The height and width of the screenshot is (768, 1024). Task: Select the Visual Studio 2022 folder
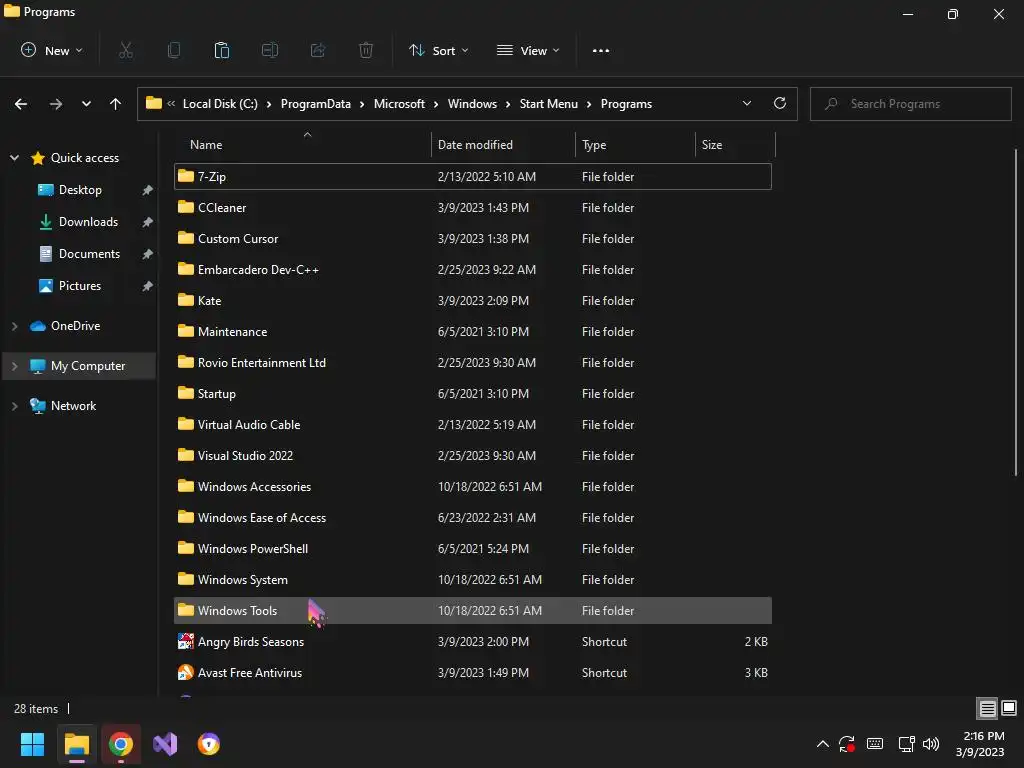pos(473,456)
